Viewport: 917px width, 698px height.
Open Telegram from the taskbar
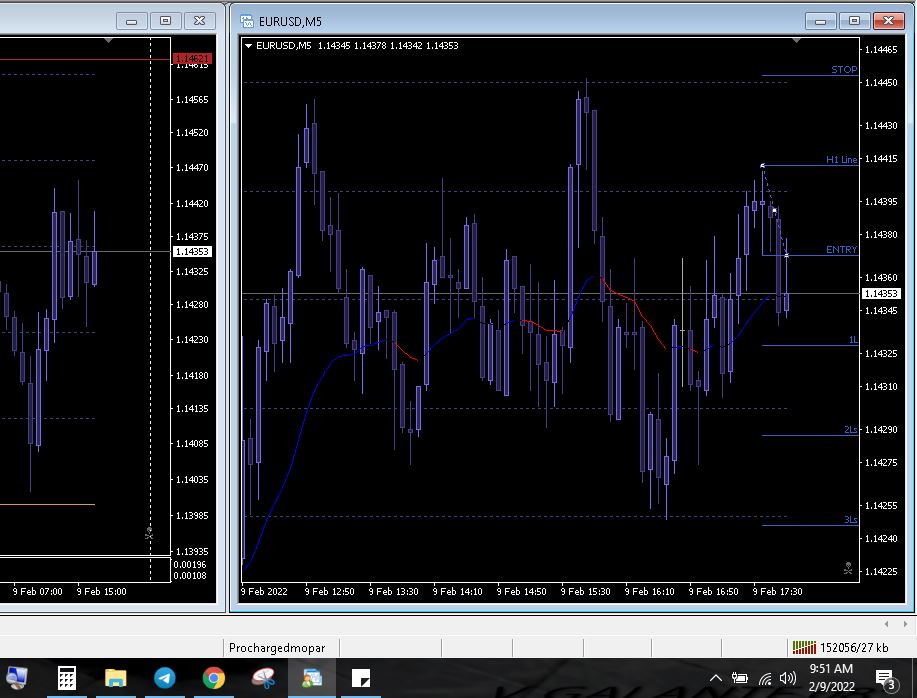165,679
